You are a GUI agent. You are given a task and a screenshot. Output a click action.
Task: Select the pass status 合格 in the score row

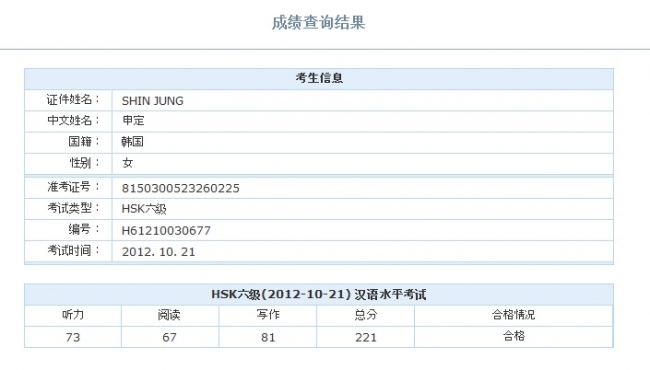pyautogui.click(x=514, y=336)
